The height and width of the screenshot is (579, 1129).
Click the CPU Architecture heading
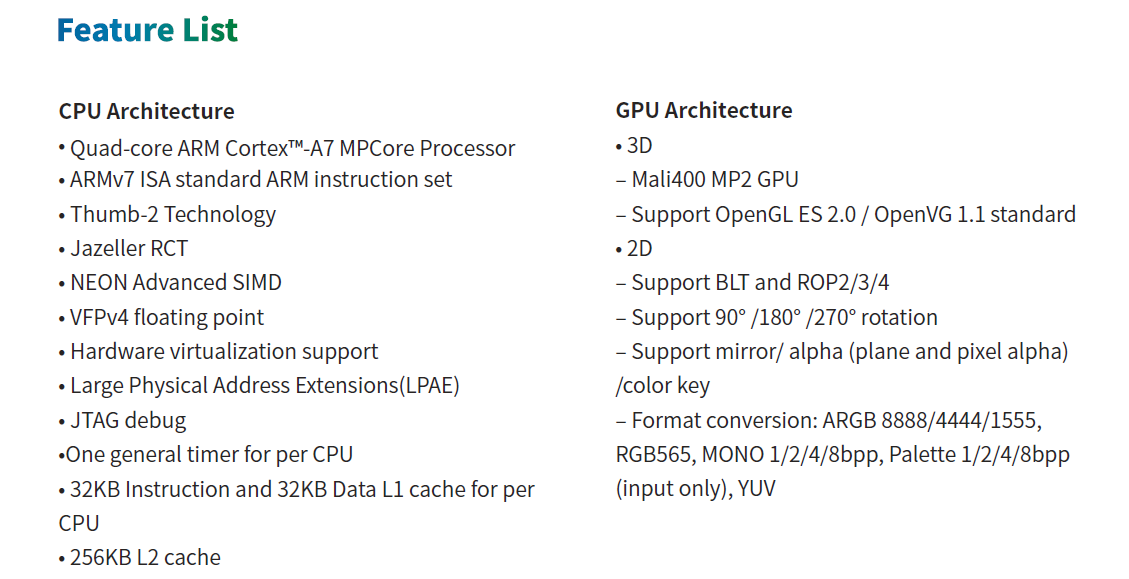click(146, 111)
